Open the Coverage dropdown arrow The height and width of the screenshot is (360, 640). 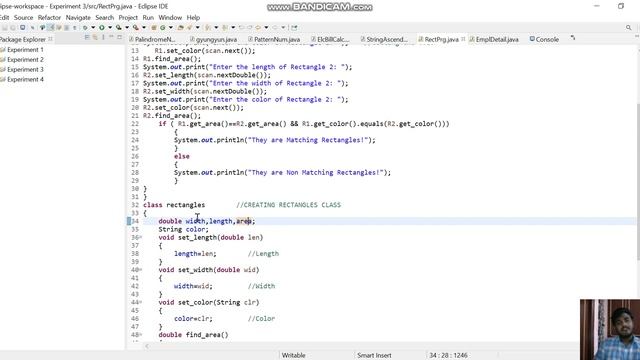[x=127, y=28]
